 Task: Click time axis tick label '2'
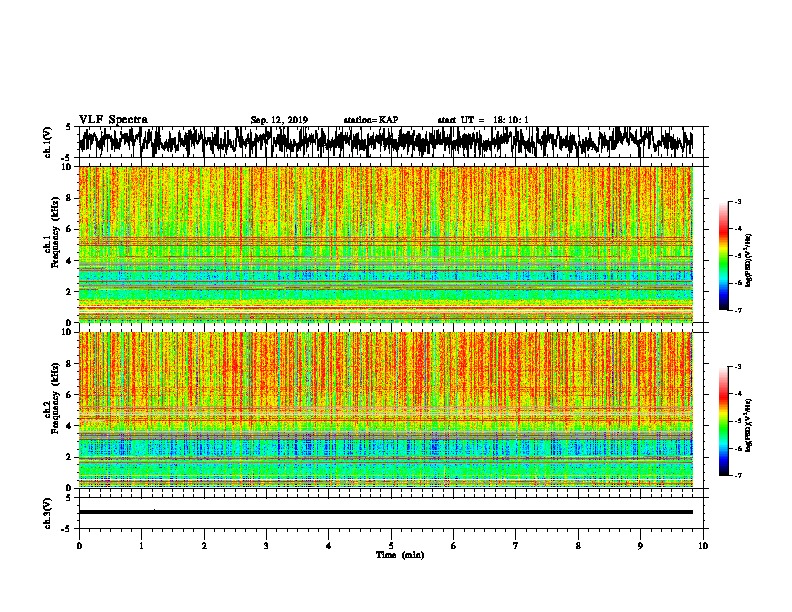point(204,545)
